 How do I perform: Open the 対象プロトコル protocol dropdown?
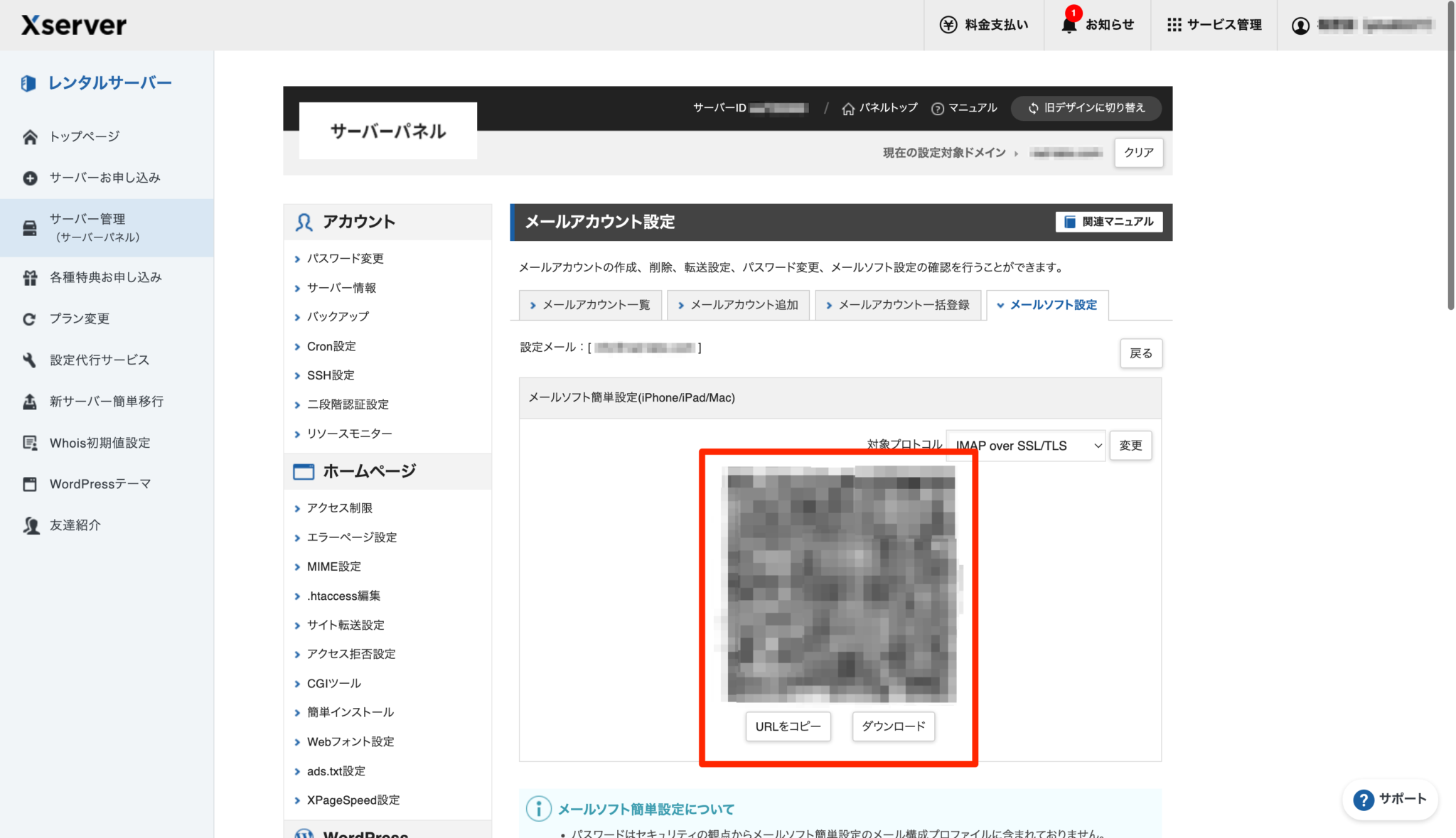[1025, 446]
